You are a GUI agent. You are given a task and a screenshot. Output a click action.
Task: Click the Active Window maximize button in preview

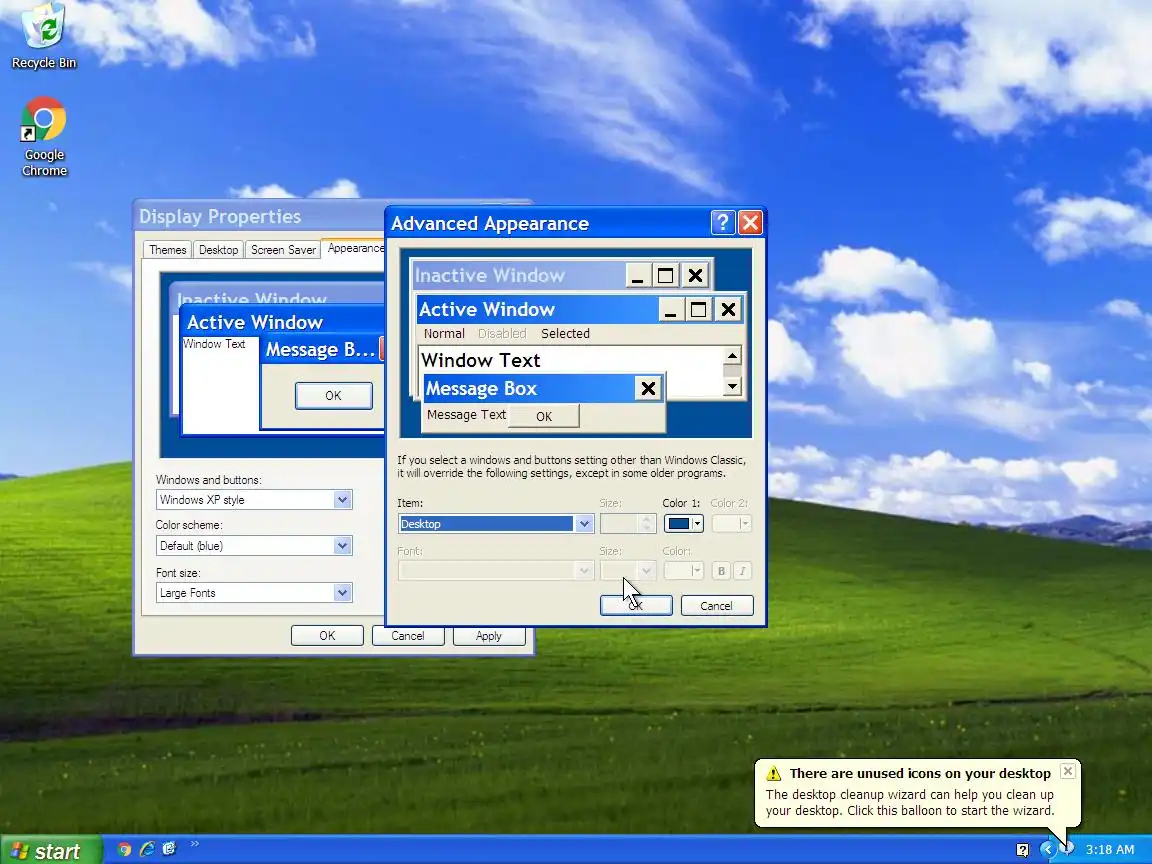click(699, 309)
